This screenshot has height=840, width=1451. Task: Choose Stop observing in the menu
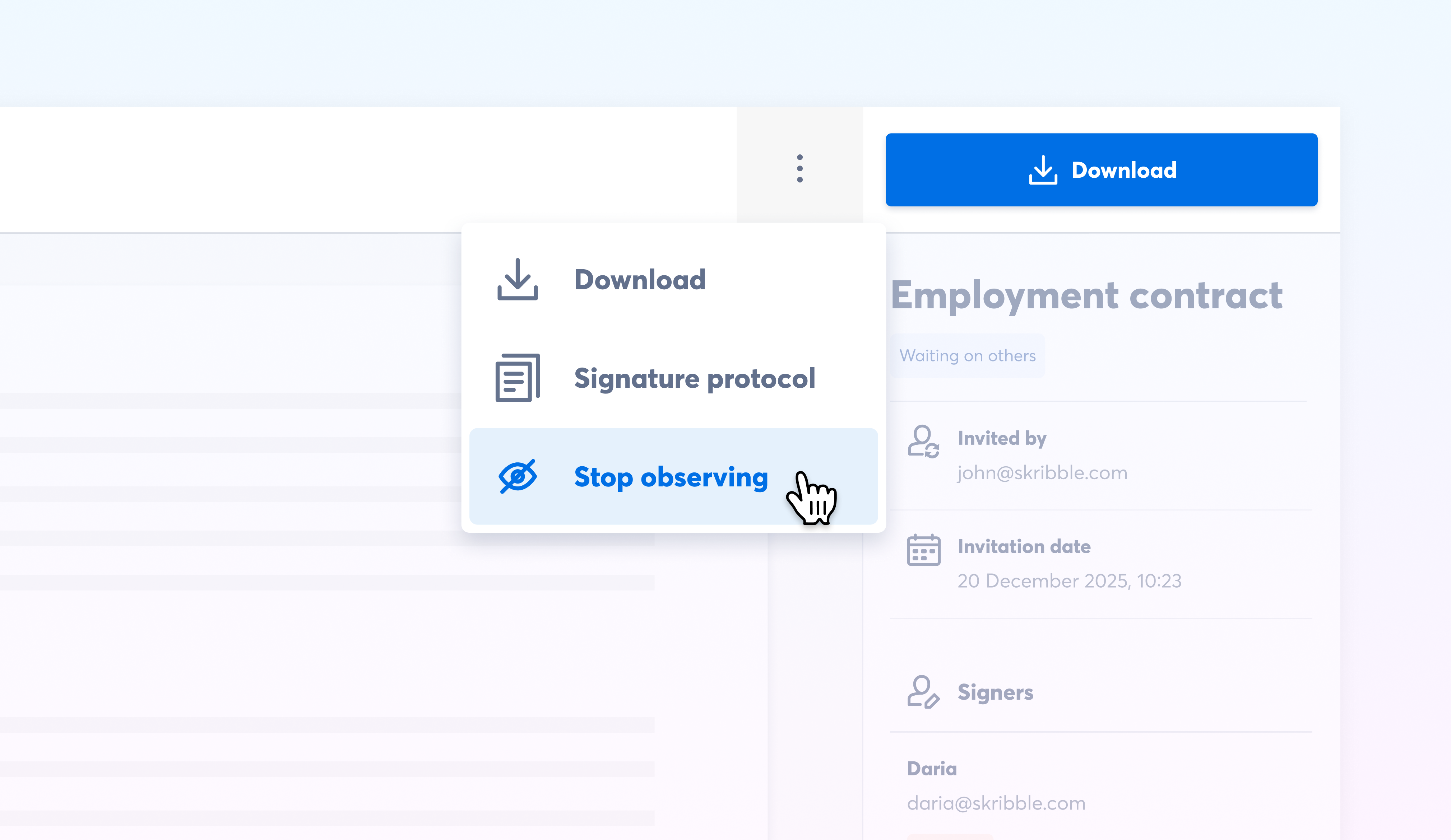[x=673, y=476]
